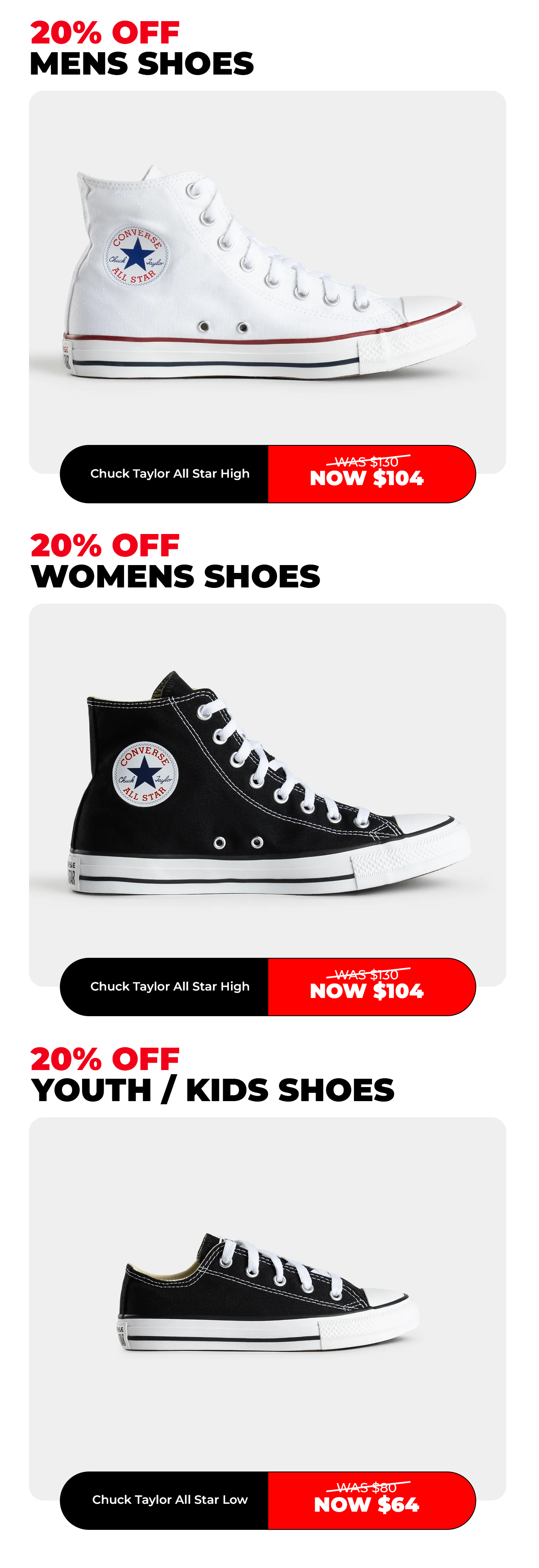
Task: Click the Converse All Star patch on the white shoe
Action: [136, 256]
